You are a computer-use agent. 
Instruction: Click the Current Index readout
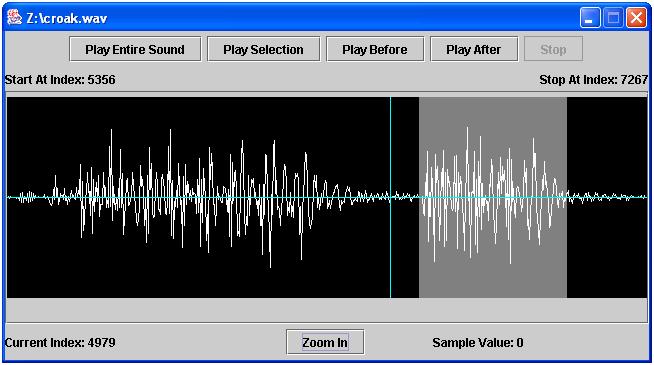click(60, 343)
